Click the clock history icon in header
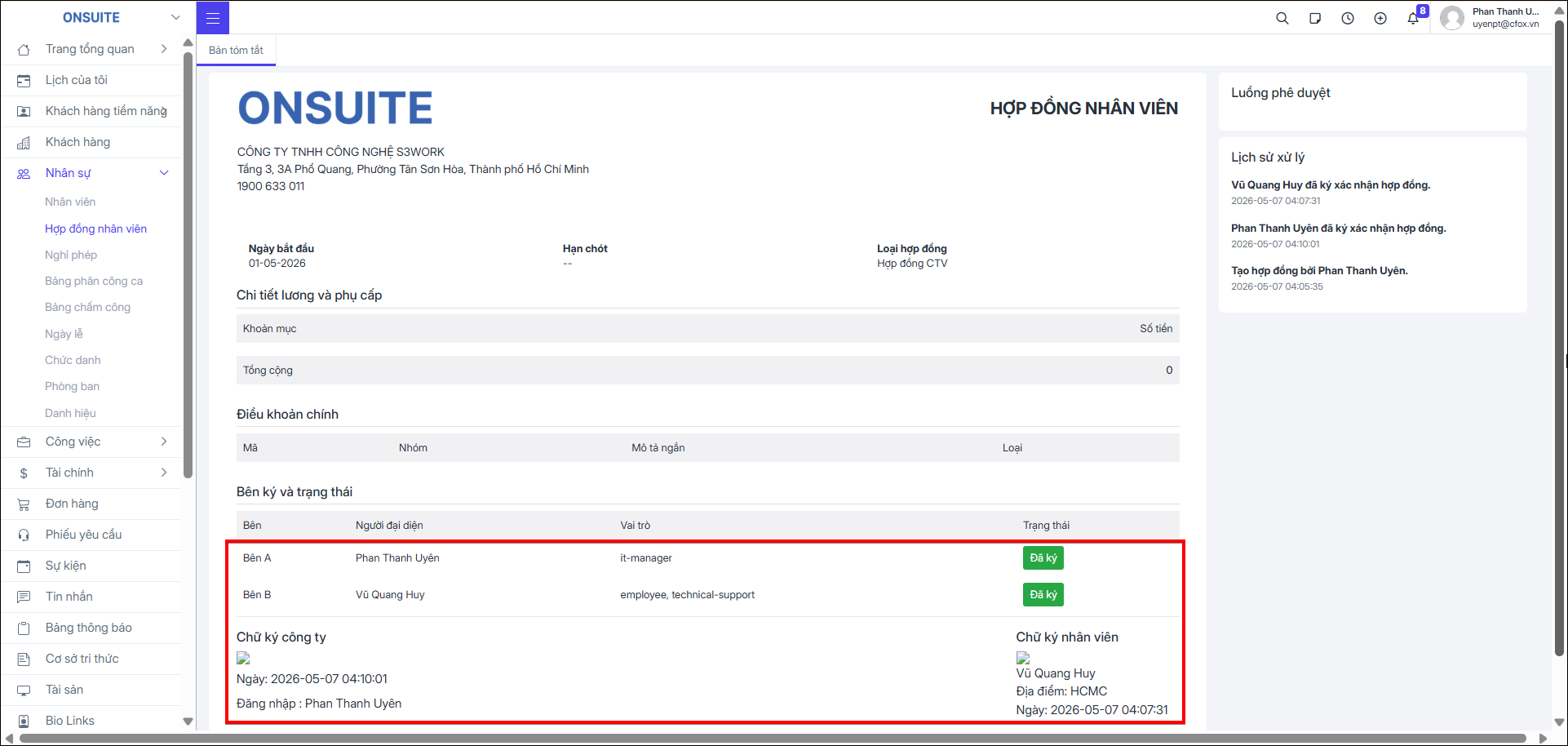The height and width of the screenshot is (746, 1568). [1348, 18]
